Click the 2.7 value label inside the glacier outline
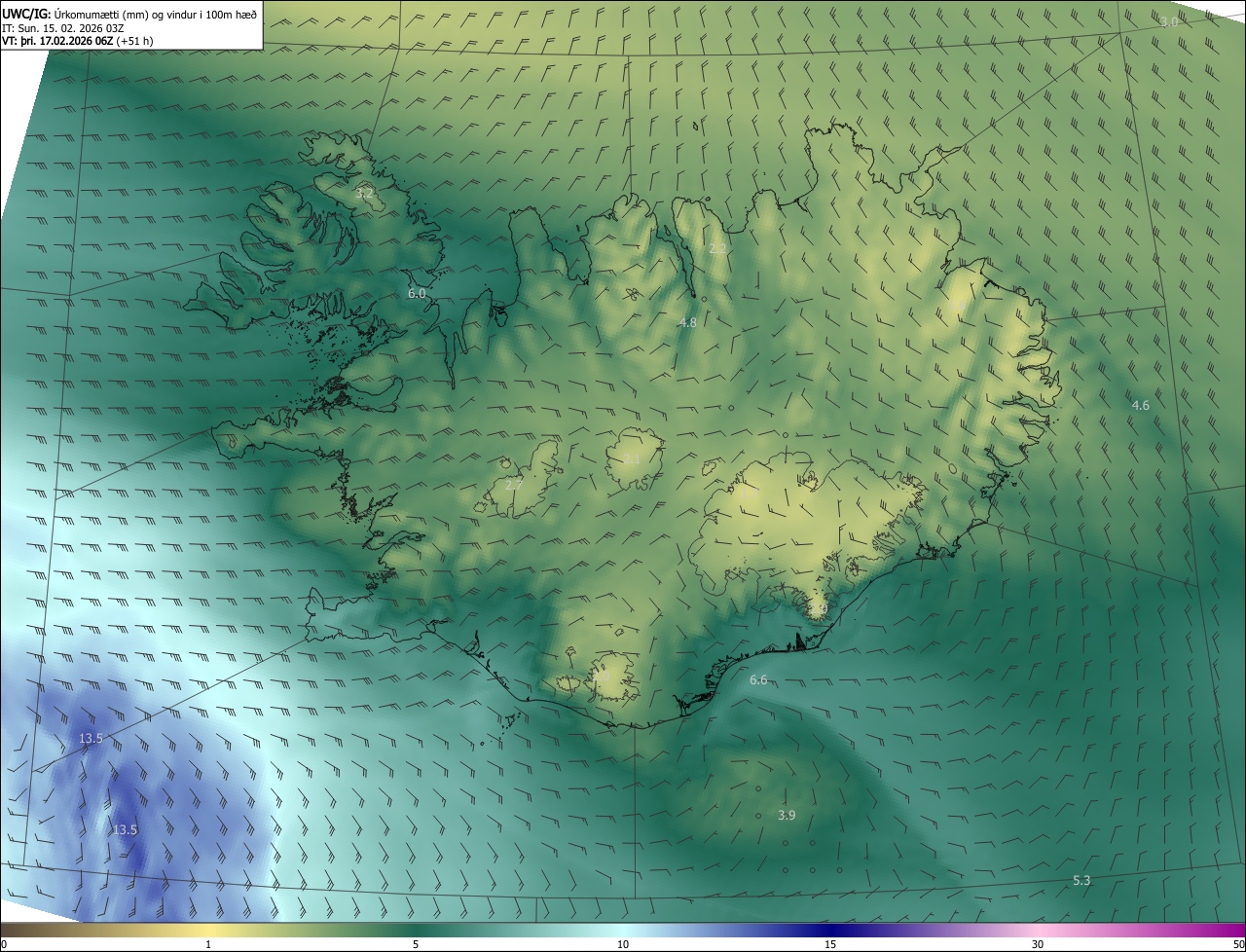The width and height of the screenshot is (1246, 952). (x=514, y=484)
